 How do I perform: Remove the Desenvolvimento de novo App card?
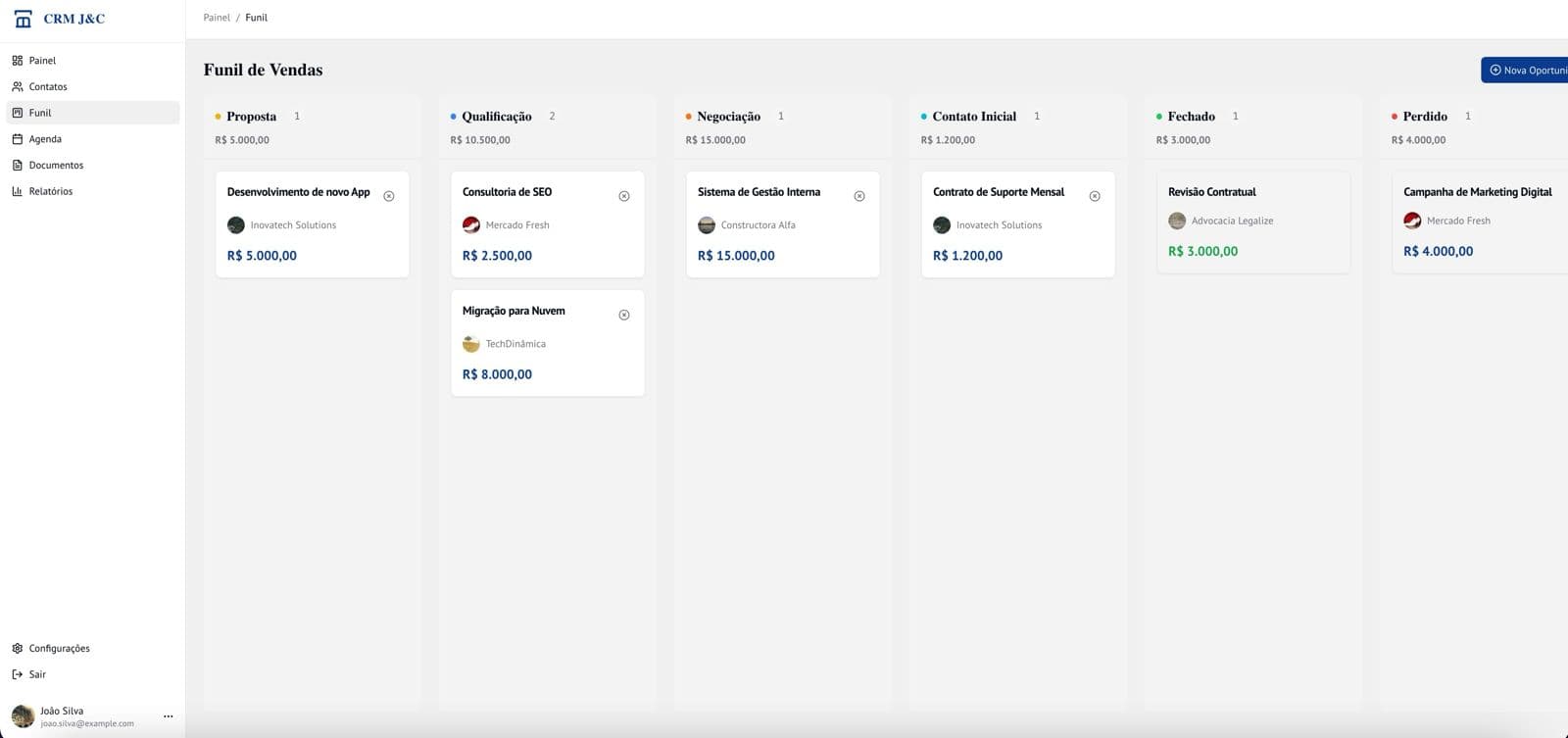point(389,196)
